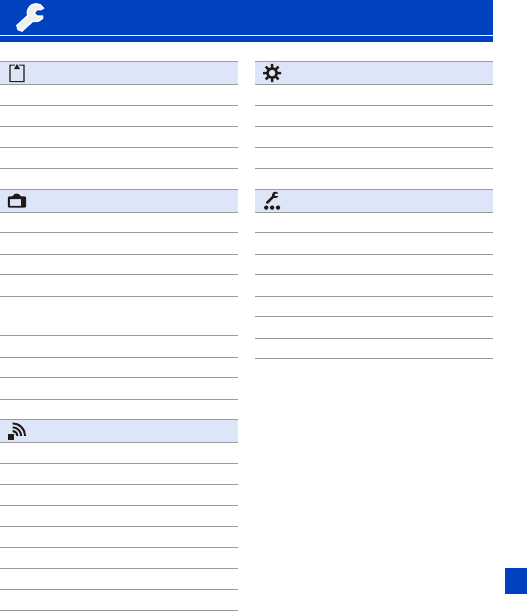Select the wrench with three dots icon

point(272,201)
